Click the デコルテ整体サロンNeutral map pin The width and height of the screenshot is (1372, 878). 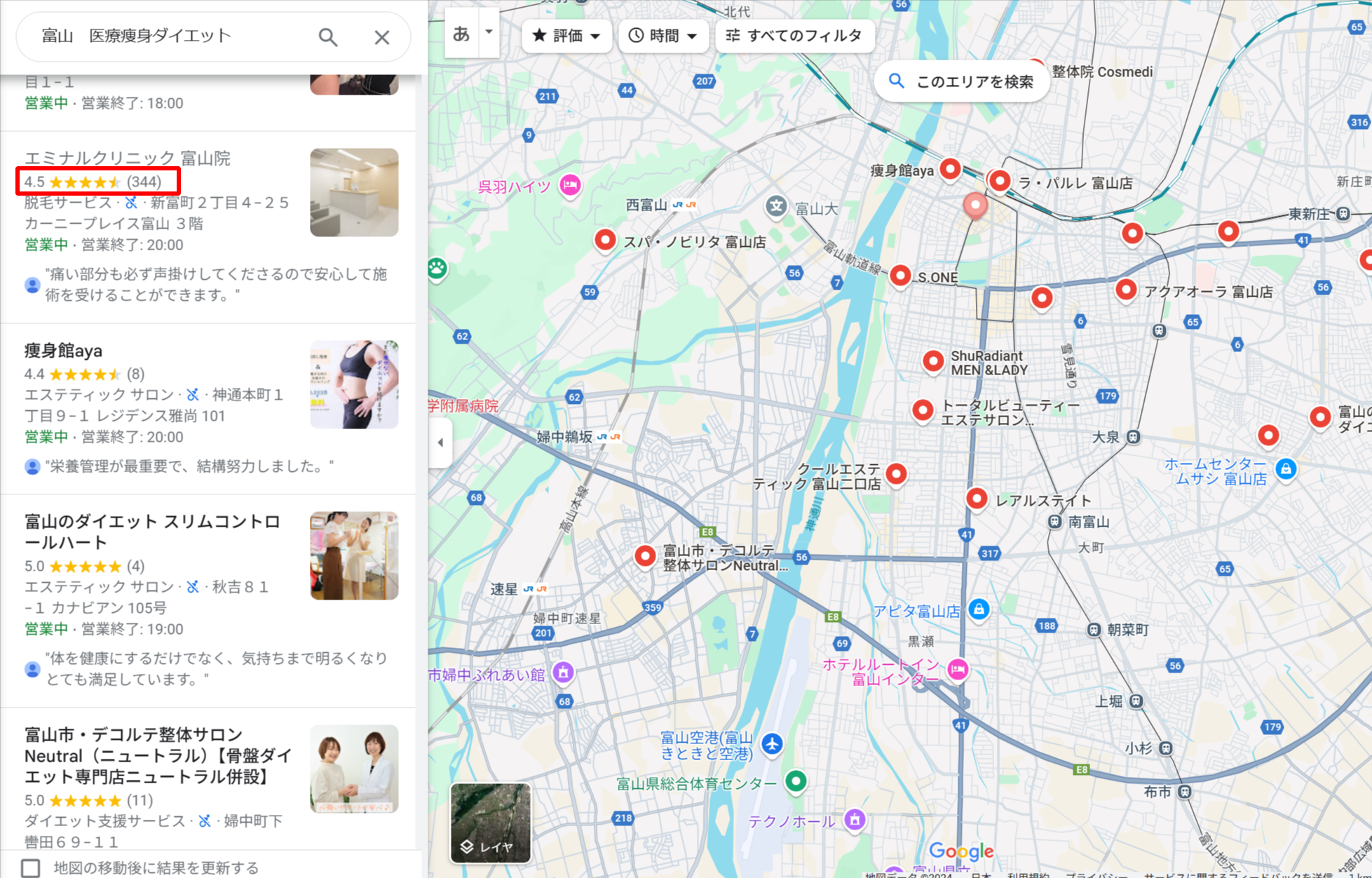[645, 556]
